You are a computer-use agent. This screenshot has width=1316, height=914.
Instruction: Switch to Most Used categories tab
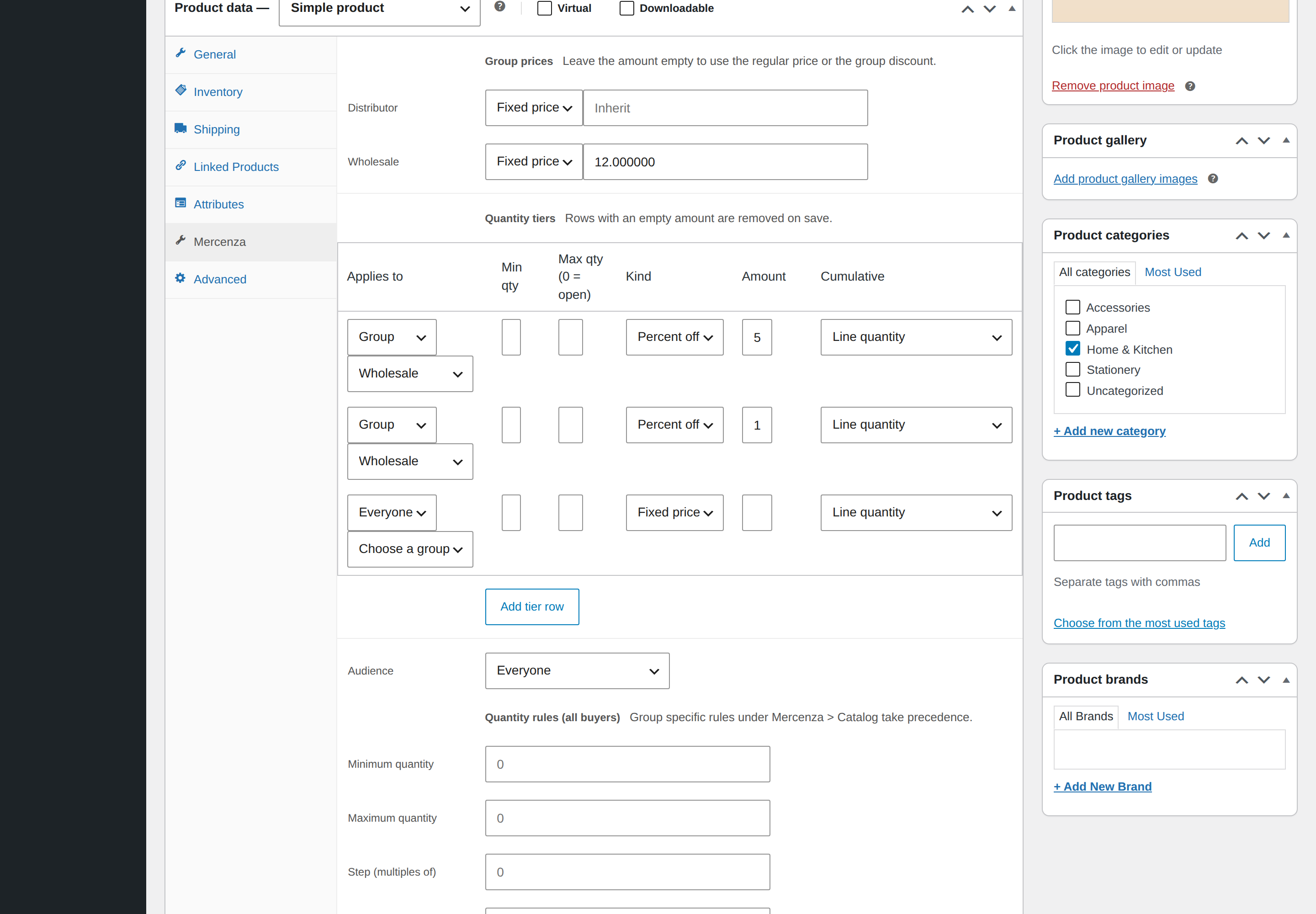point(1173,272)
